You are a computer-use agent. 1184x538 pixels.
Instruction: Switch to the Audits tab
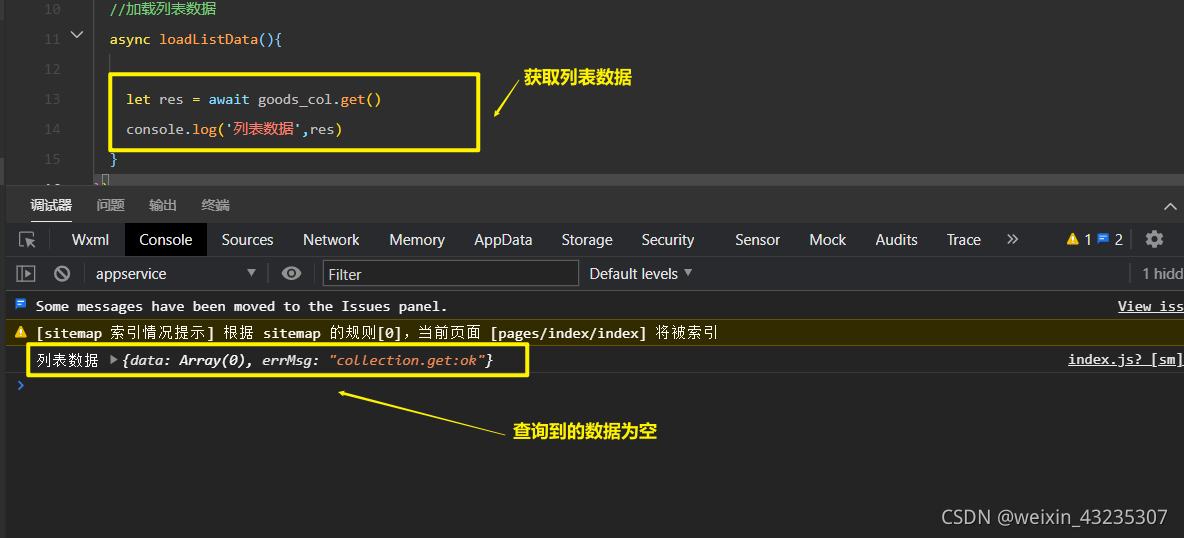(x=896, y=240)
